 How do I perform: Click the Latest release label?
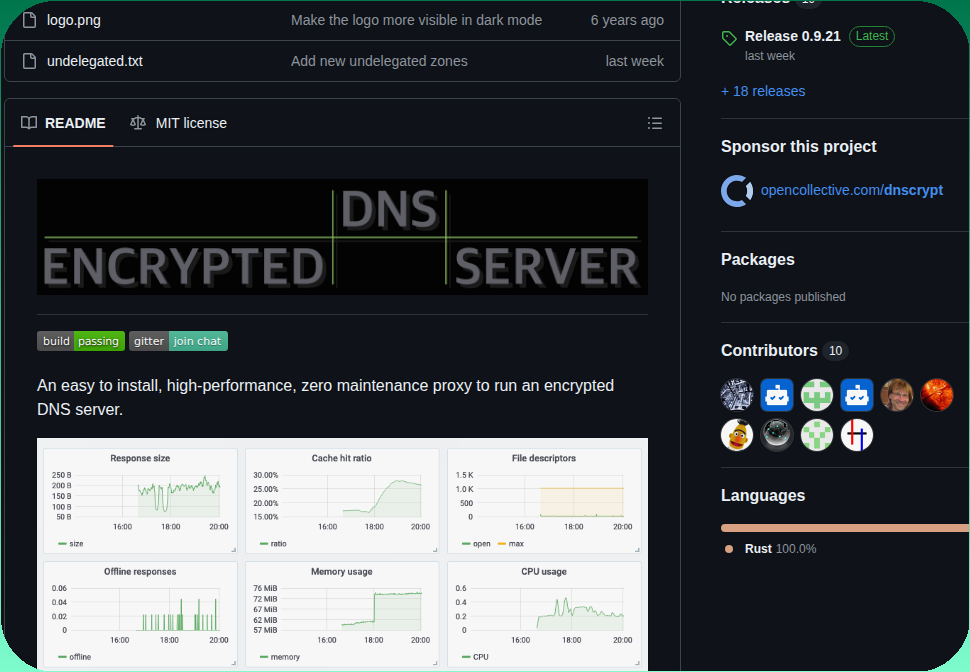872,36
